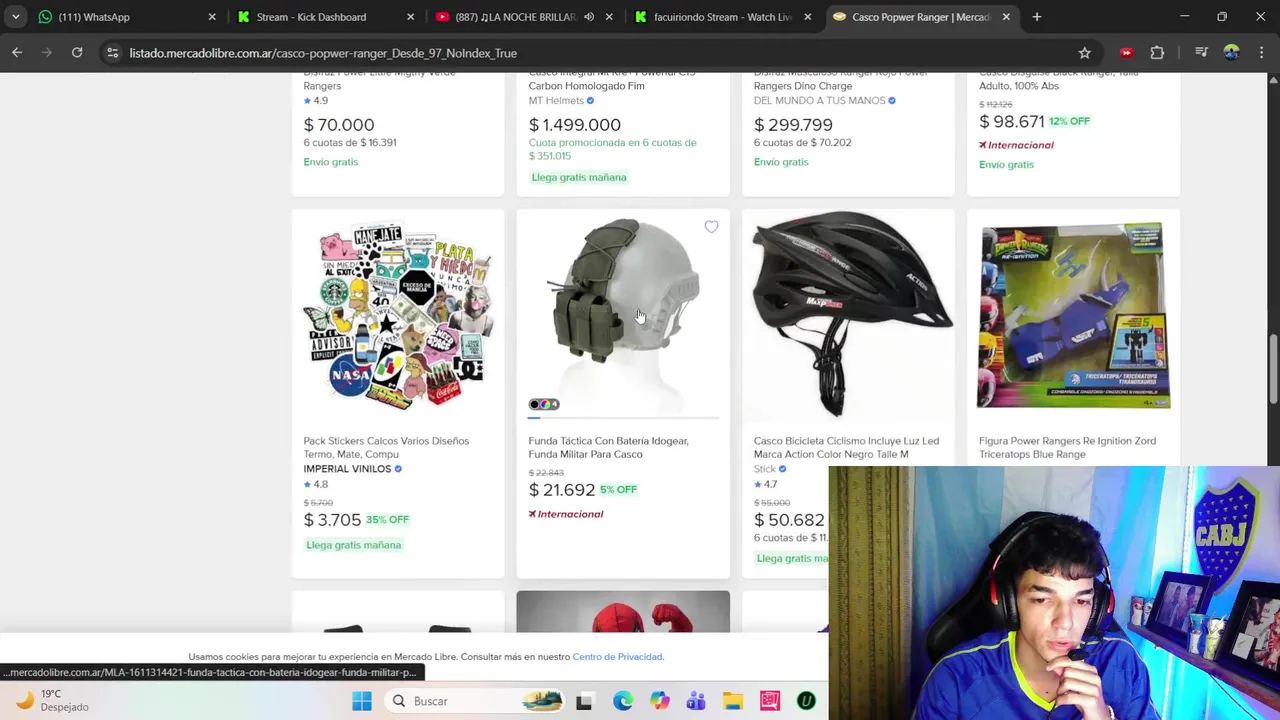Reload the Mercado Libre page
1280x720 pixels.
click(77, 52)
